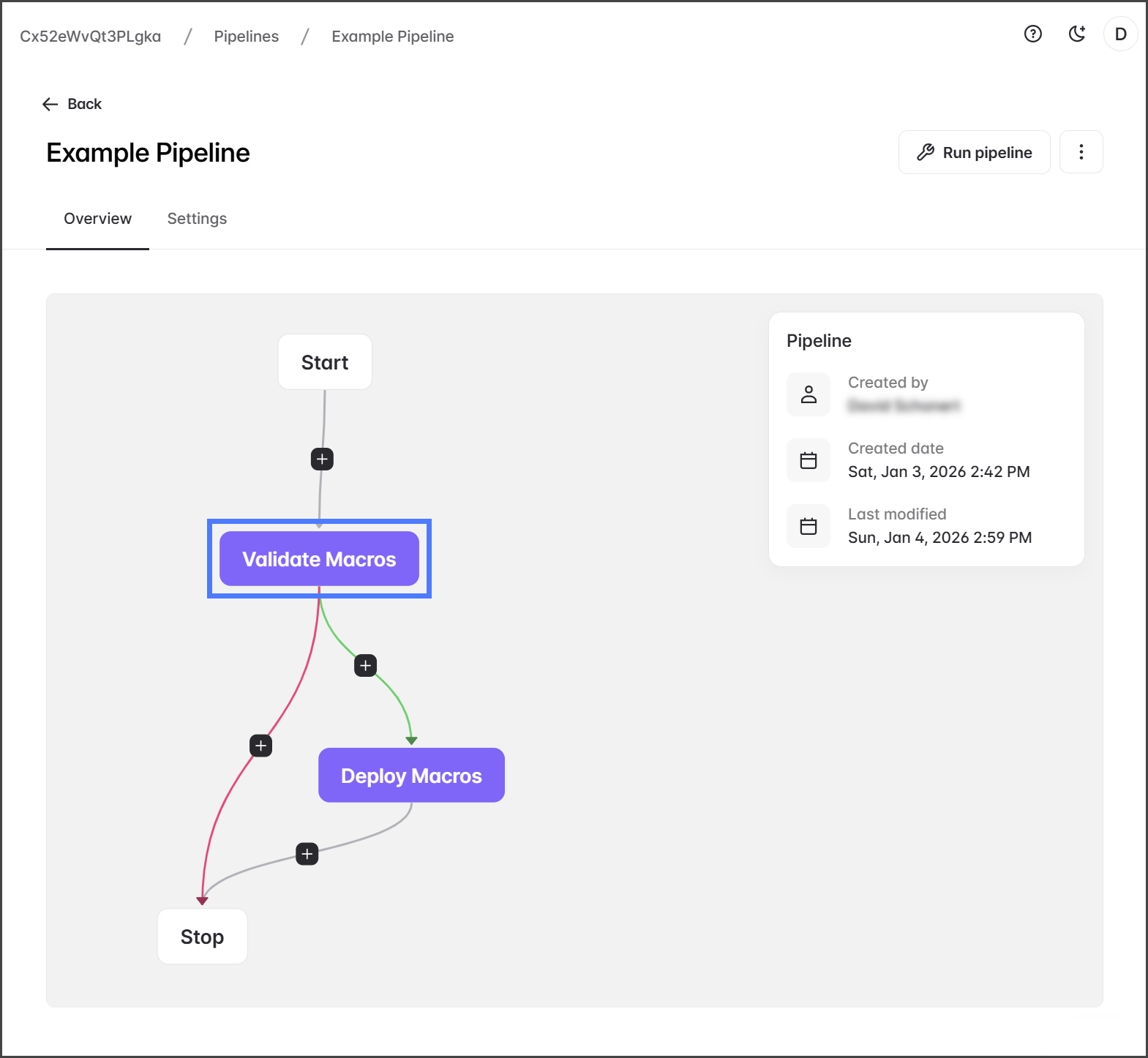Screen dimensions: 1148x1058
Task: Add a step on the green success path
Action: (366, 666)
